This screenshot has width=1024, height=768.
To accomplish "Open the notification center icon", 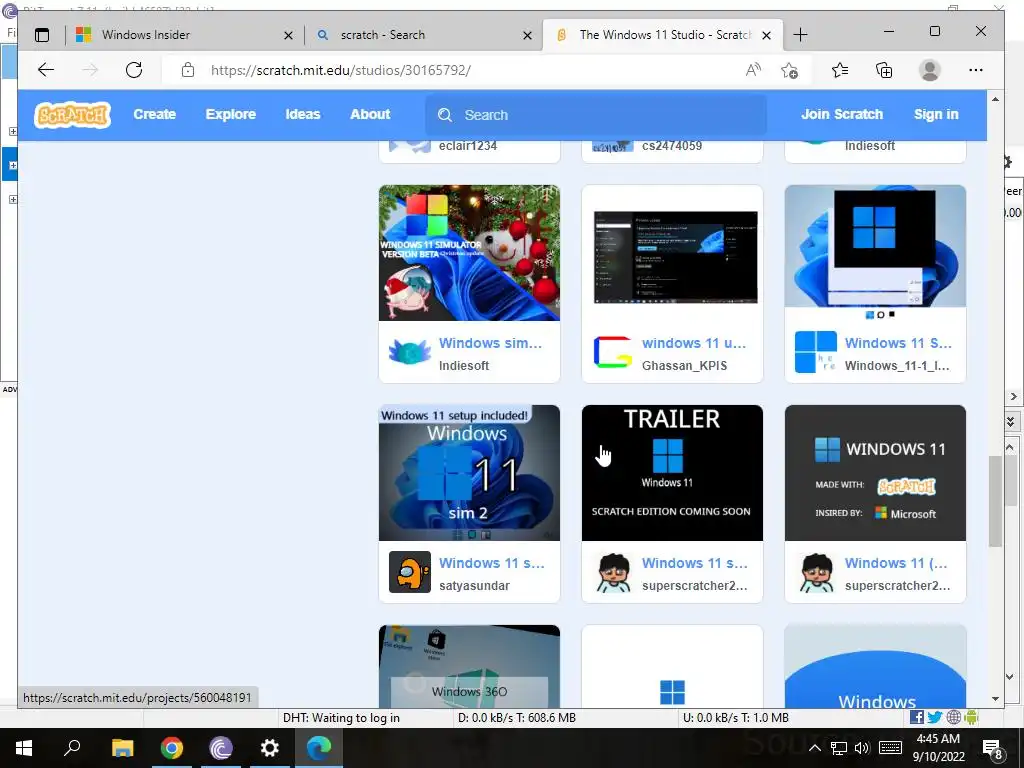I will (x=993, y=748).
